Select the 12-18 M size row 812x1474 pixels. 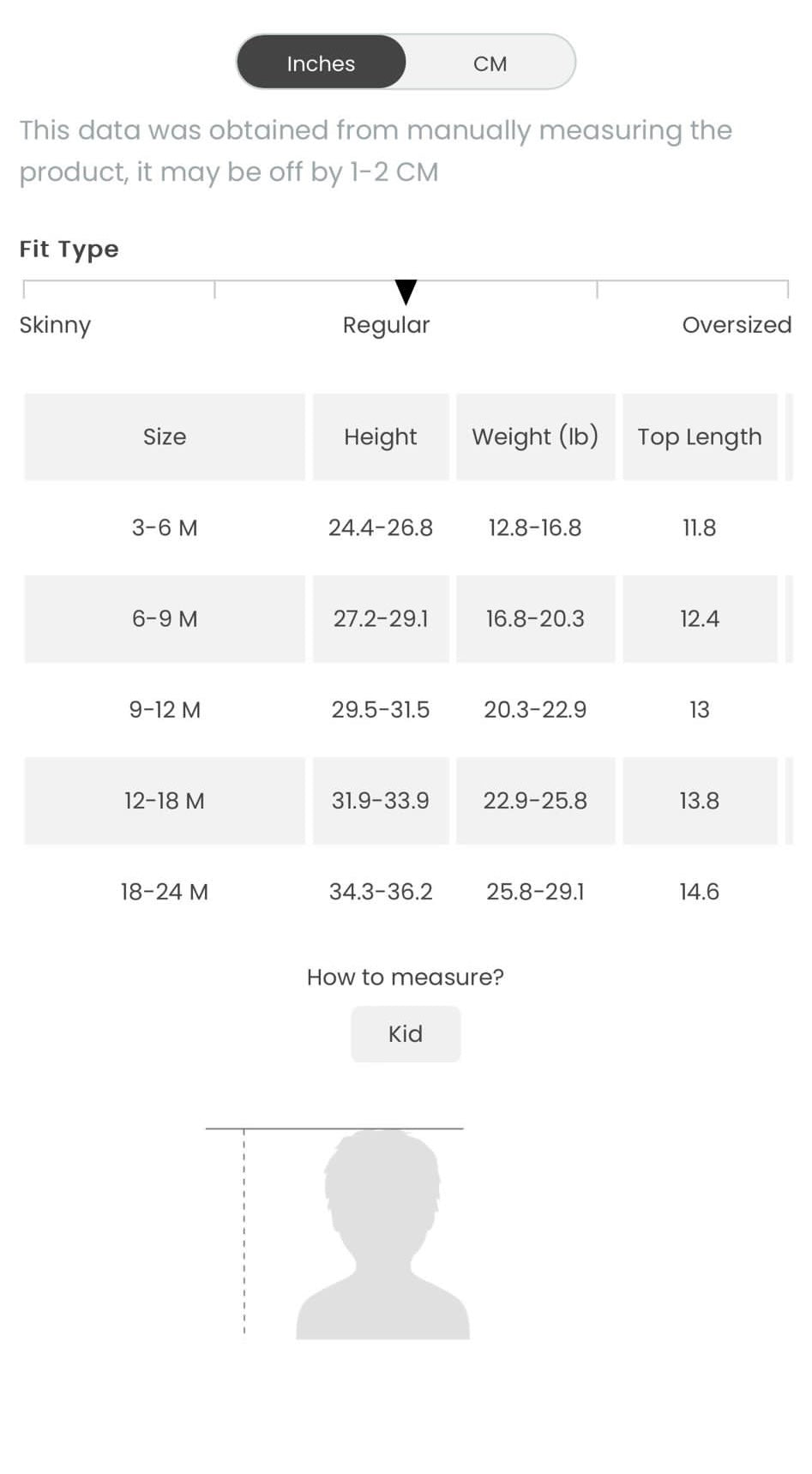coord(406,800)
